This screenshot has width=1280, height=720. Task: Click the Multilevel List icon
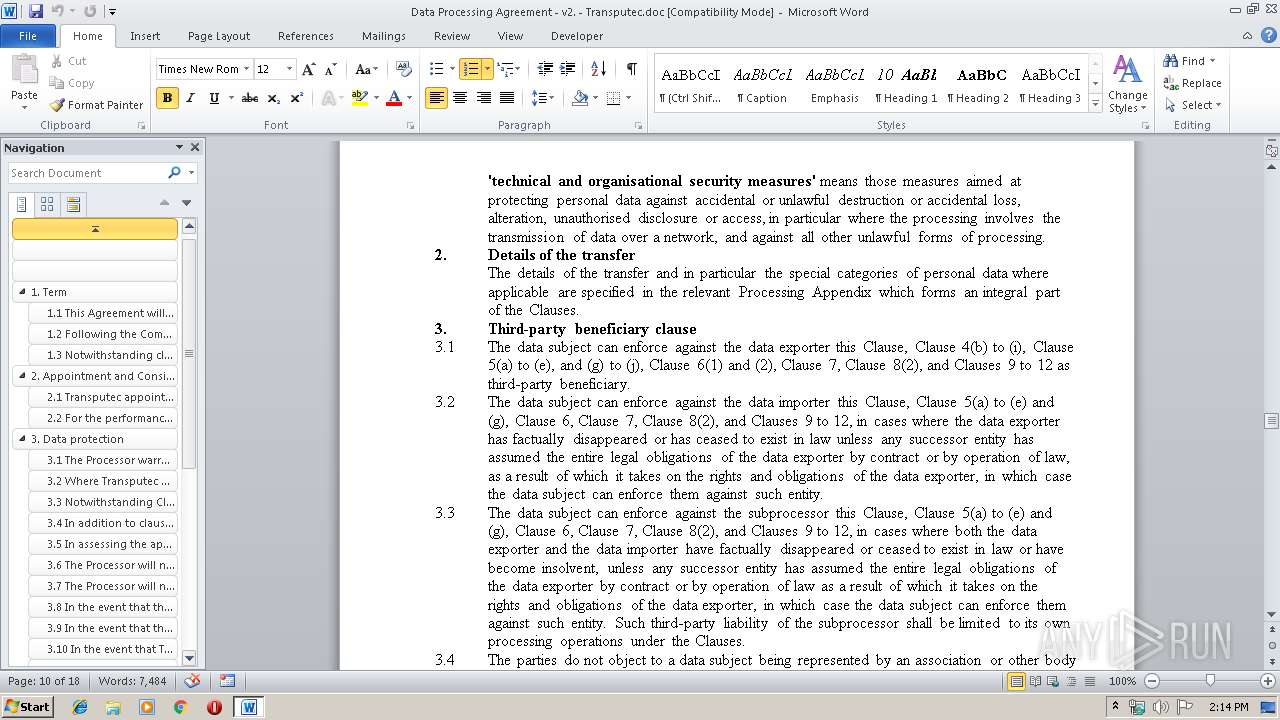pyautogui.click(x=504, y=69)
